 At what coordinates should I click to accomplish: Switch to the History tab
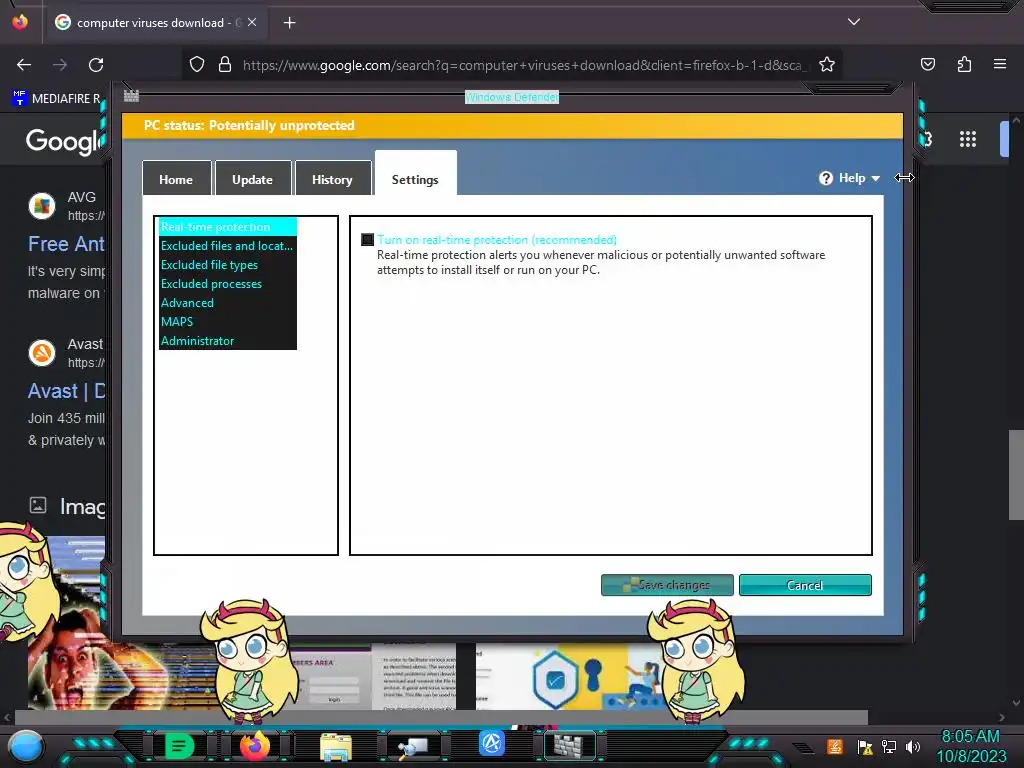click(x=332, y=179)
